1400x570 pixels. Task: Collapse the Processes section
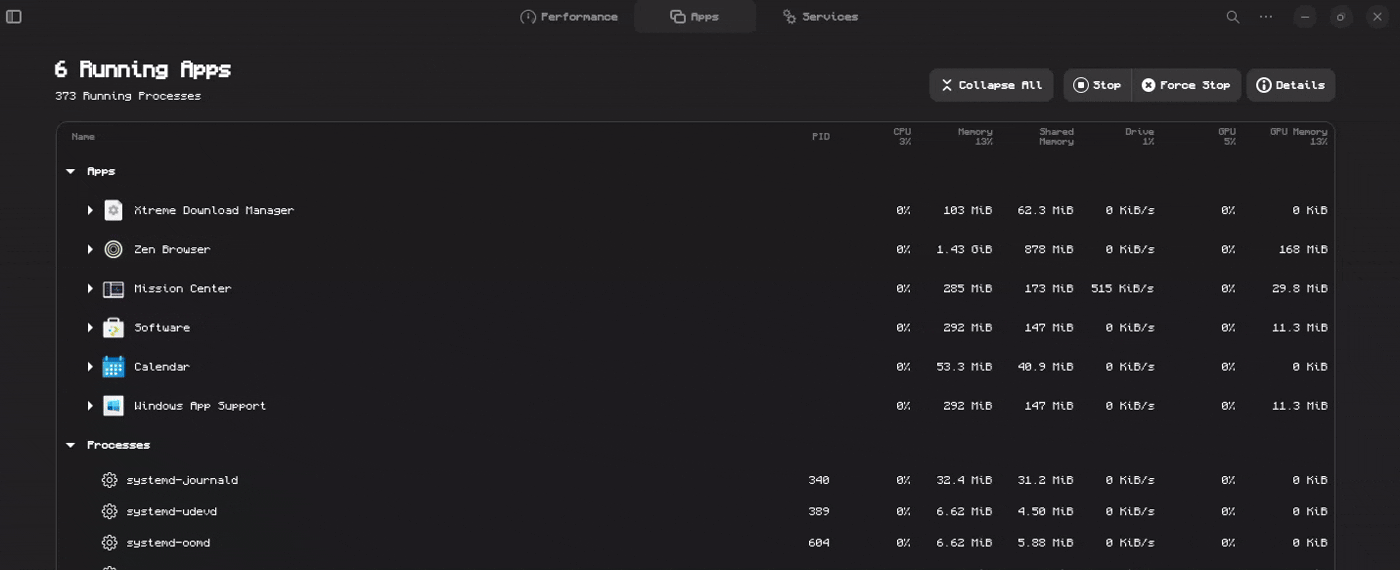pos(70,445)
